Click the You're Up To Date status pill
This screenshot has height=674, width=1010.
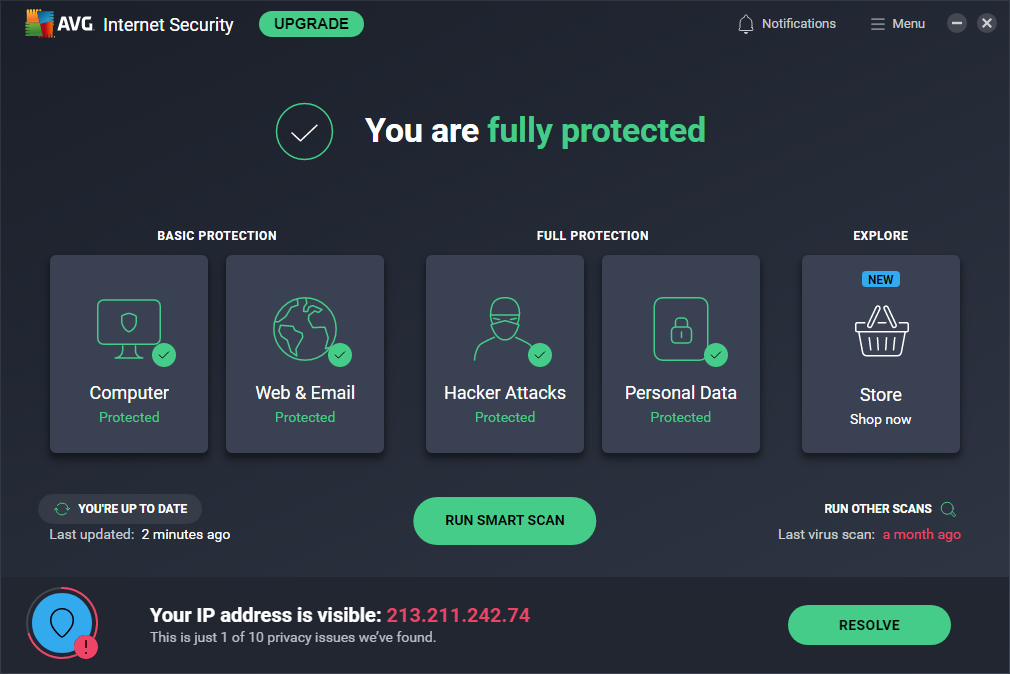click(120, 509)
